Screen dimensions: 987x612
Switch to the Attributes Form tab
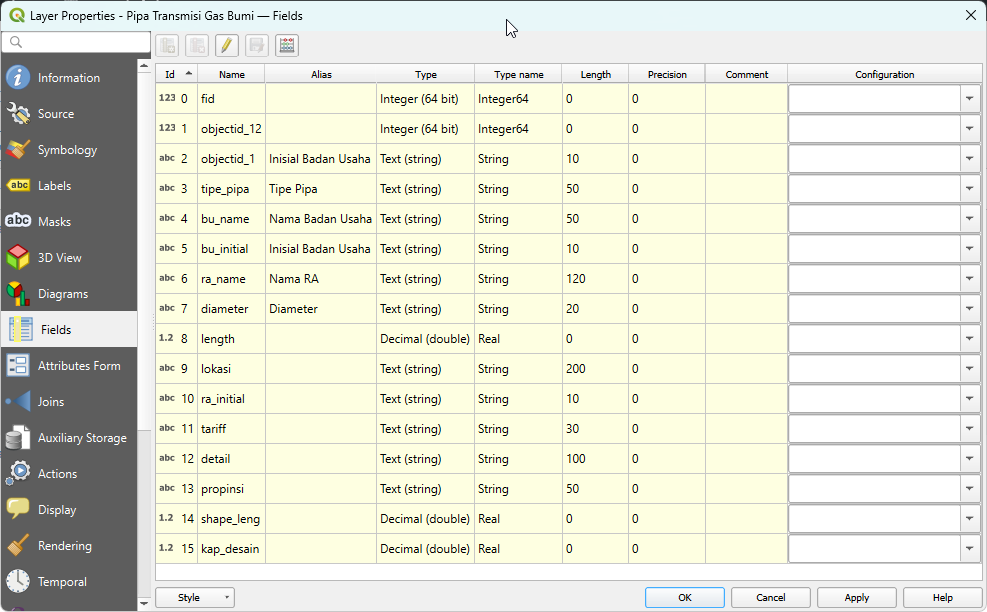tap(78, 366)
